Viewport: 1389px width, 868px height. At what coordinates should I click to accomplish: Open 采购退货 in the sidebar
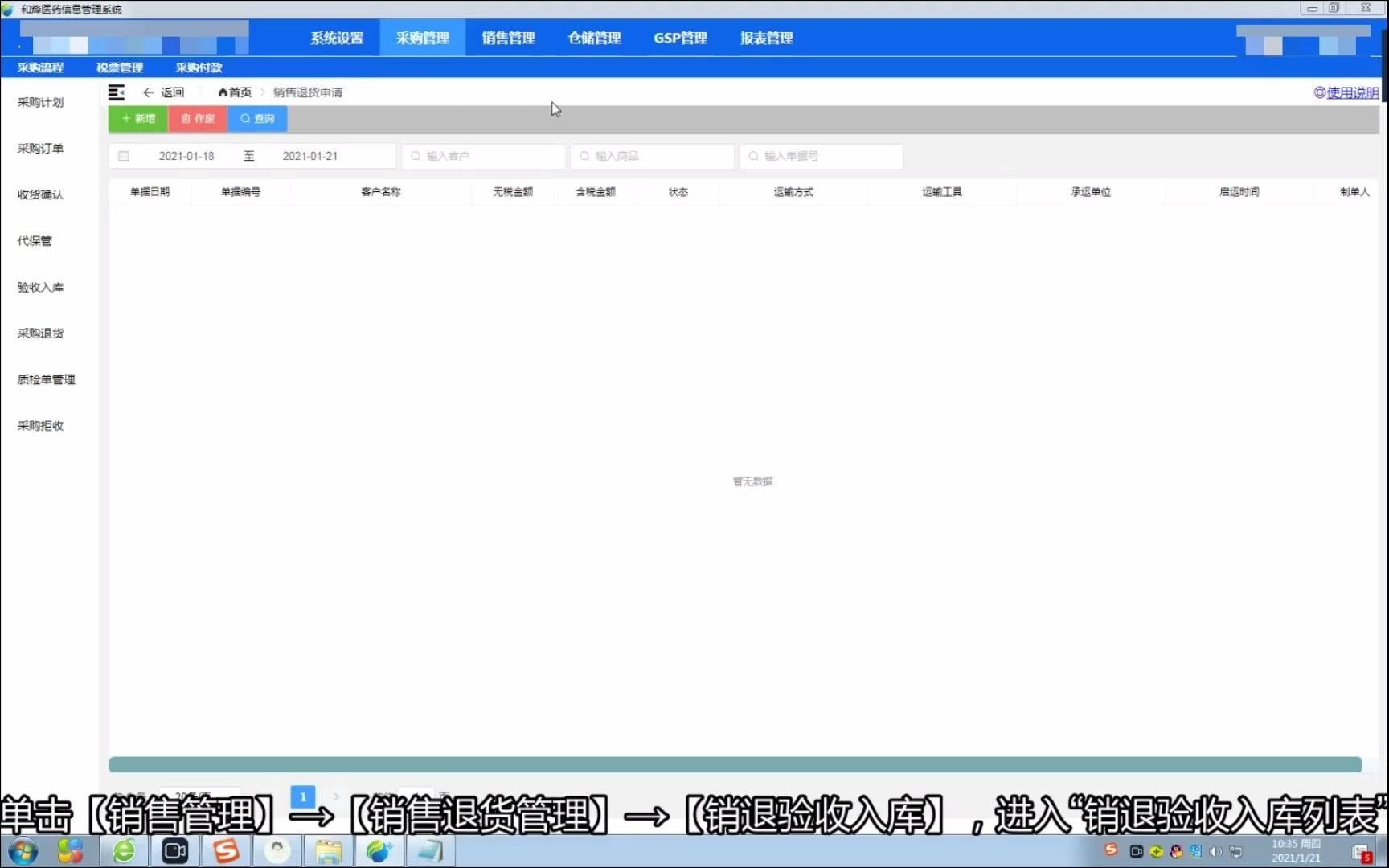(x=40, y=334)
